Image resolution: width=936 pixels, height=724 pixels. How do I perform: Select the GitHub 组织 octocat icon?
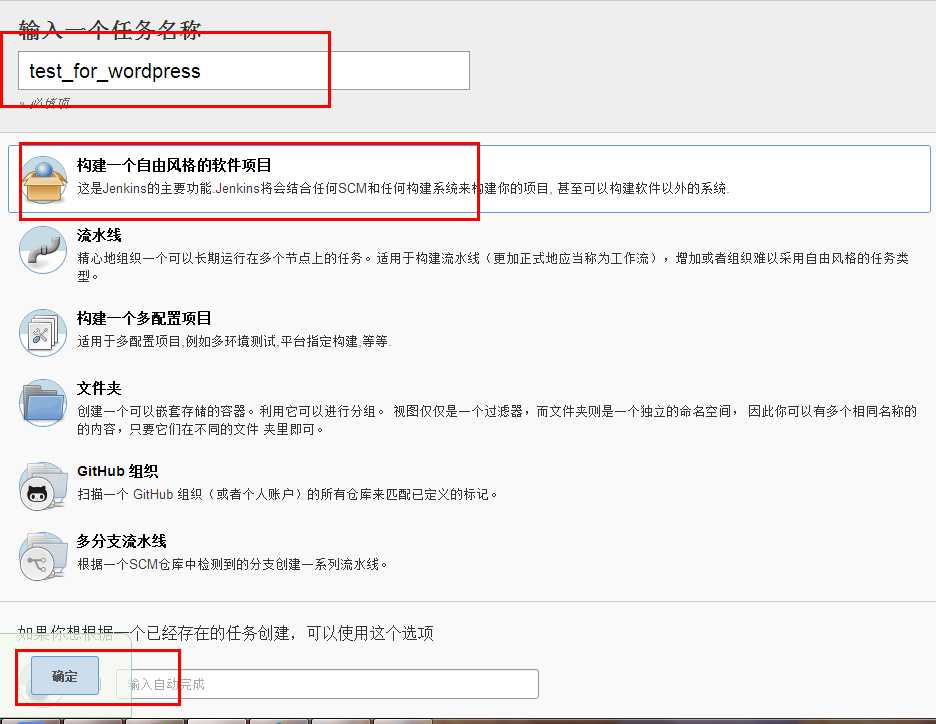(x=43, y=486)
